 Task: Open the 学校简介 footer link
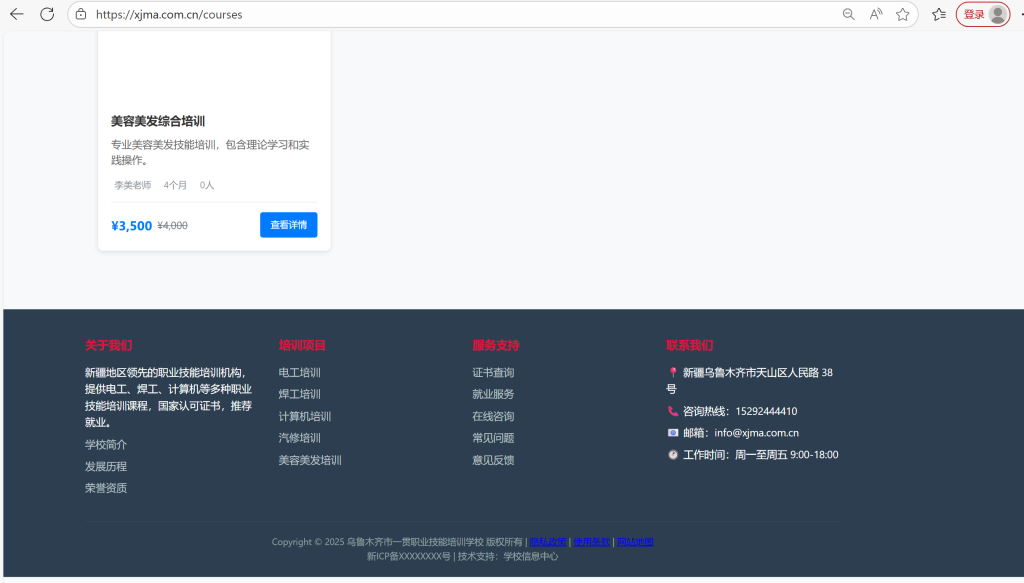coord(106,444)
